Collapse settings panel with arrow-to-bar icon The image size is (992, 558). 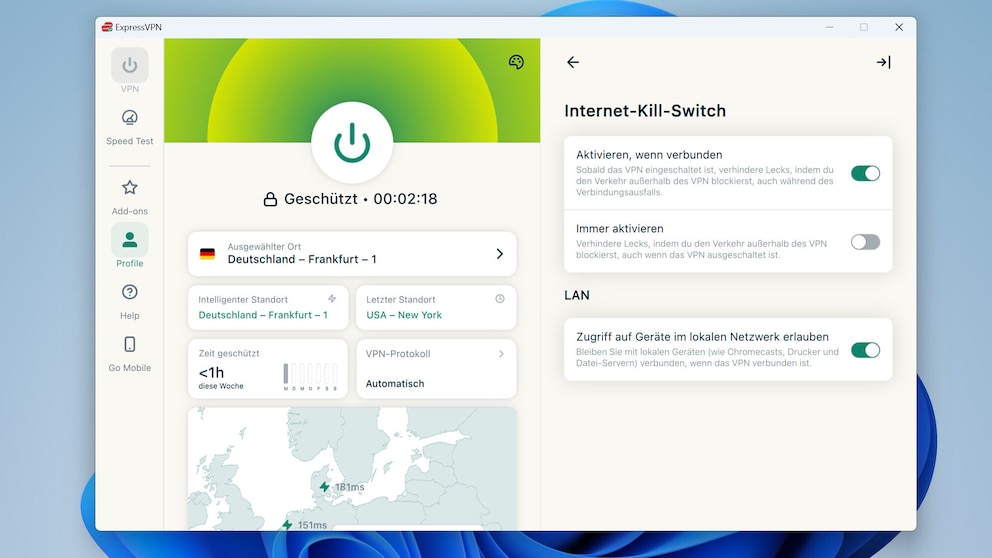[884, 62]
